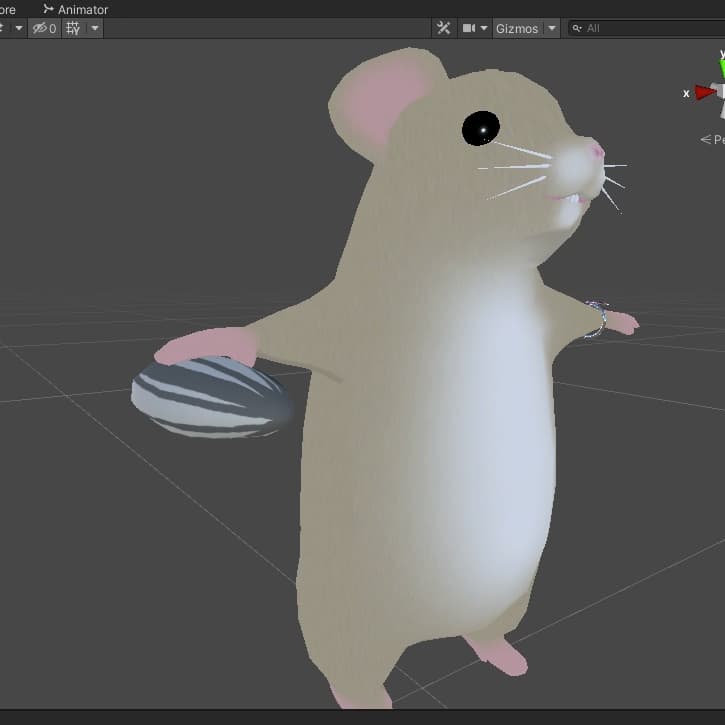Click the component editor tools icon

coord(444,28)
